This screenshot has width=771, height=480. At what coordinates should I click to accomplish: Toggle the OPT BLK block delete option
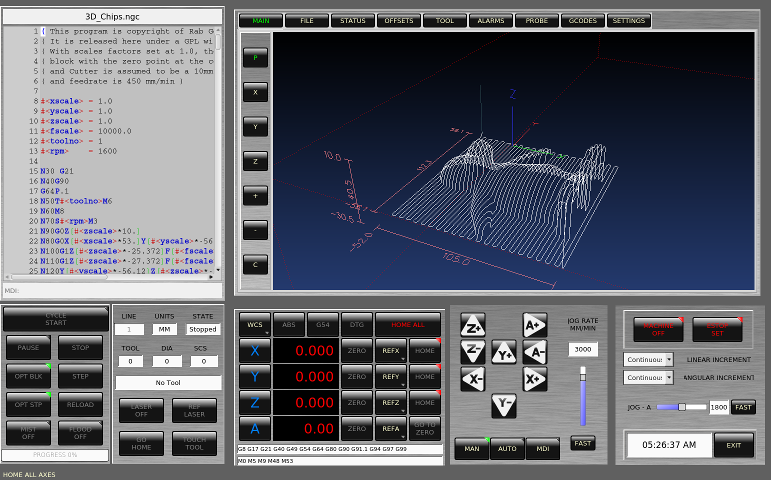(30, 376)
